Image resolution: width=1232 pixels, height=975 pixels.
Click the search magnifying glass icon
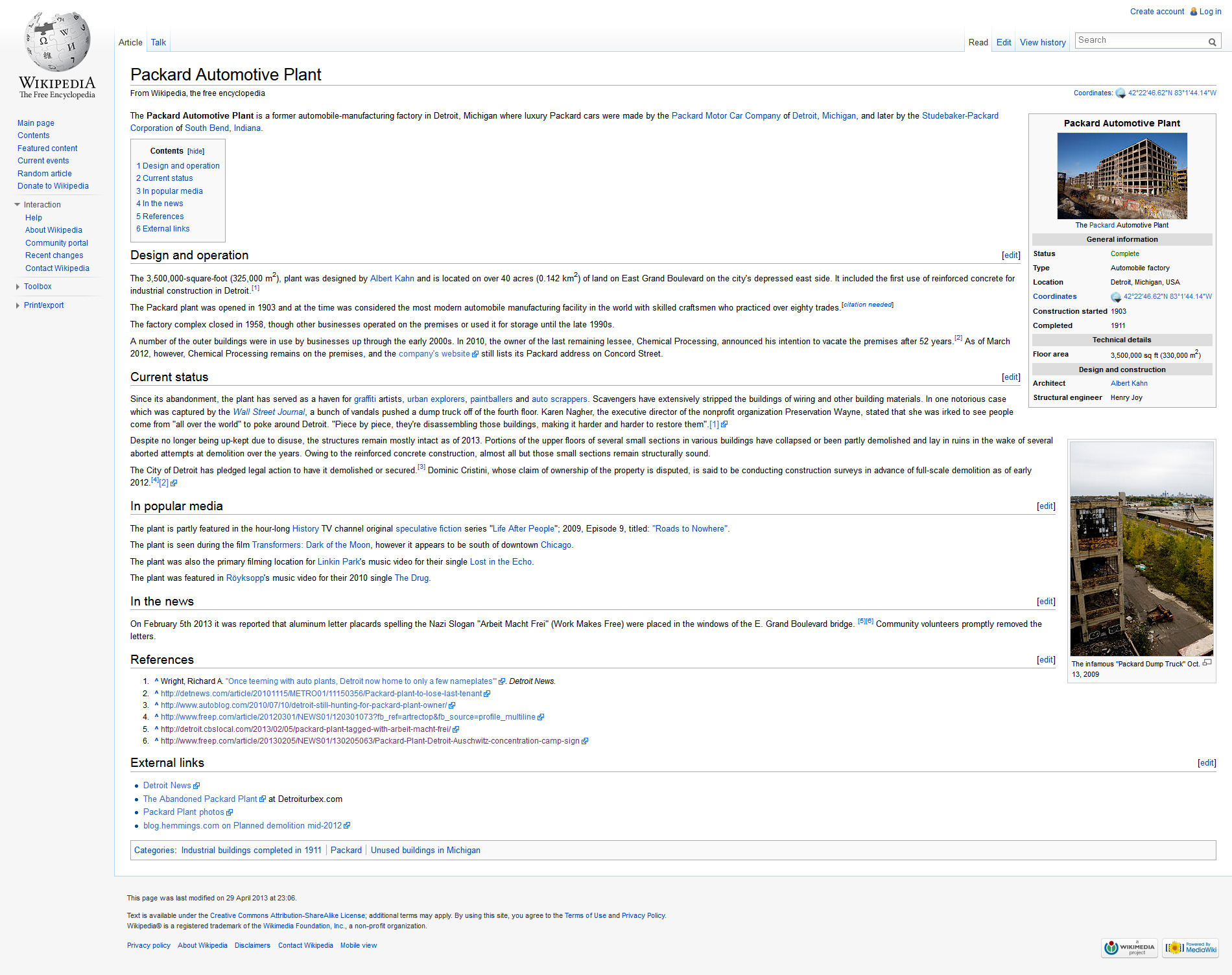click(x=1212, y=41)
